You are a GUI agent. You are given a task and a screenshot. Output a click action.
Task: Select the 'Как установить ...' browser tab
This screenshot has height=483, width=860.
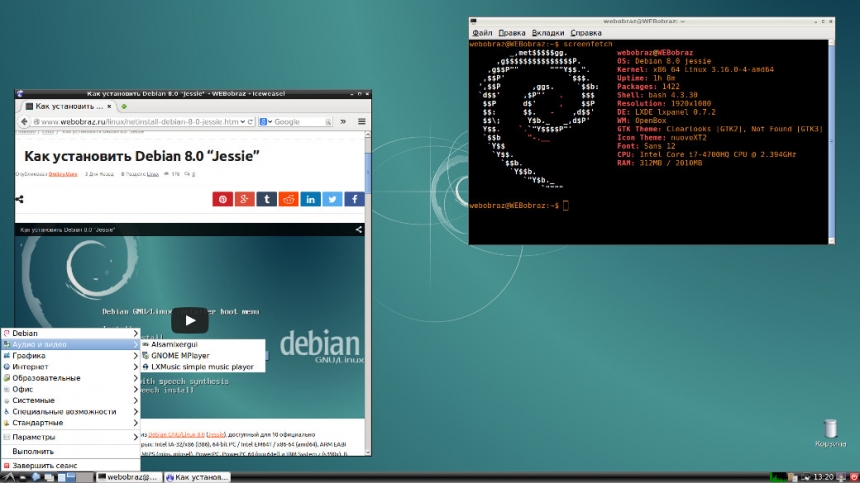click(x=69, y=106)
